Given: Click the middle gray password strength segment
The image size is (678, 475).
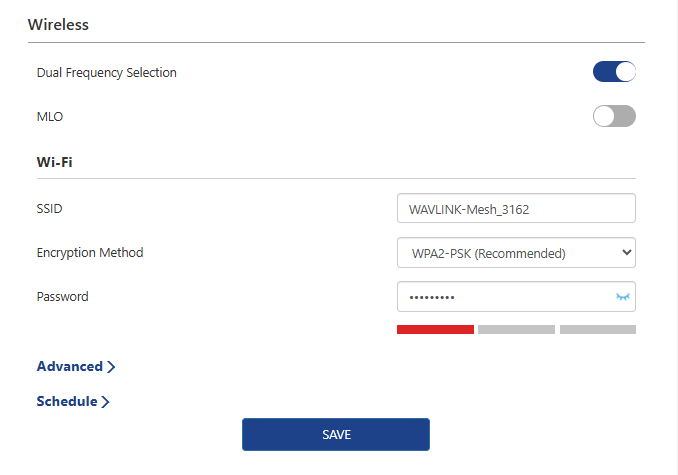Looking at the screenshot, I should pyautogui.click(x=516, y=329).
